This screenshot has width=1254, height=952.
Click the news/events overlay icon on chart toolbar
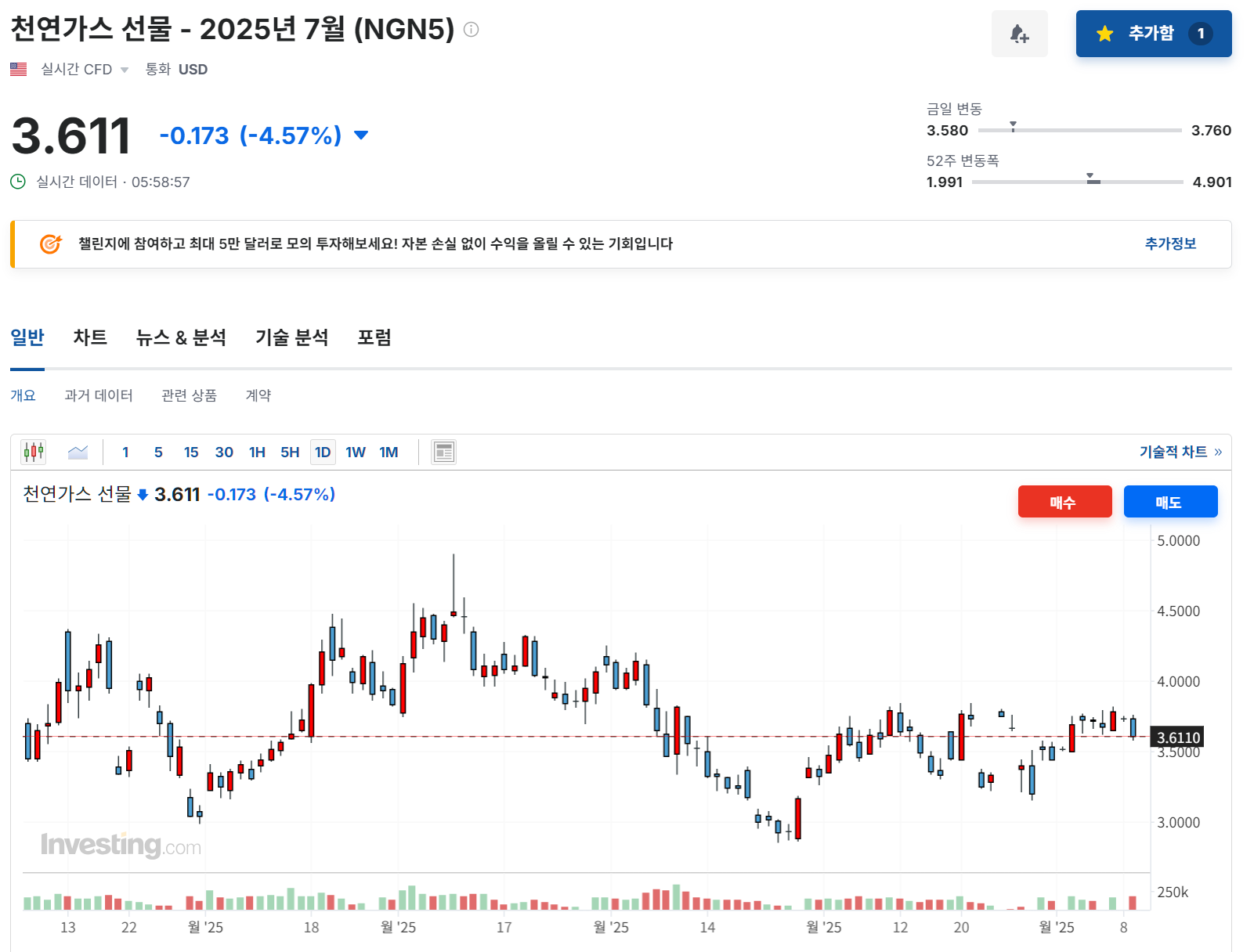point(443,452)
